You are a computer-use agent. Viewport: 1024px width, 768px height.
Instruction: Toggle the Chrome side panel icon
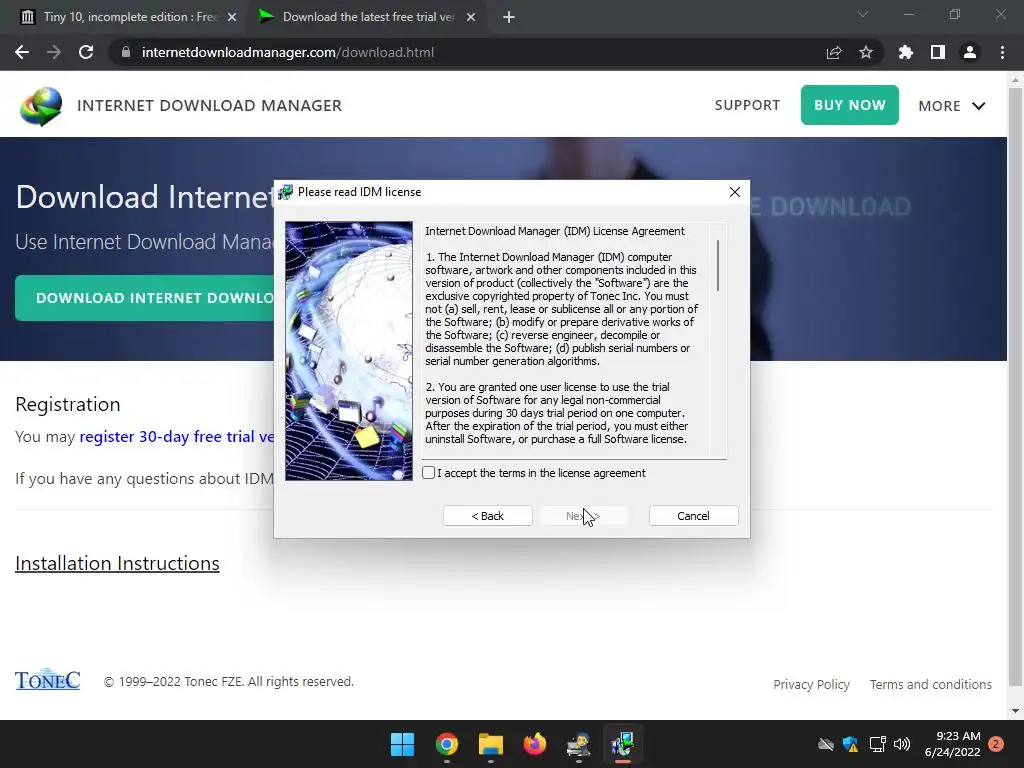[937, 52]
